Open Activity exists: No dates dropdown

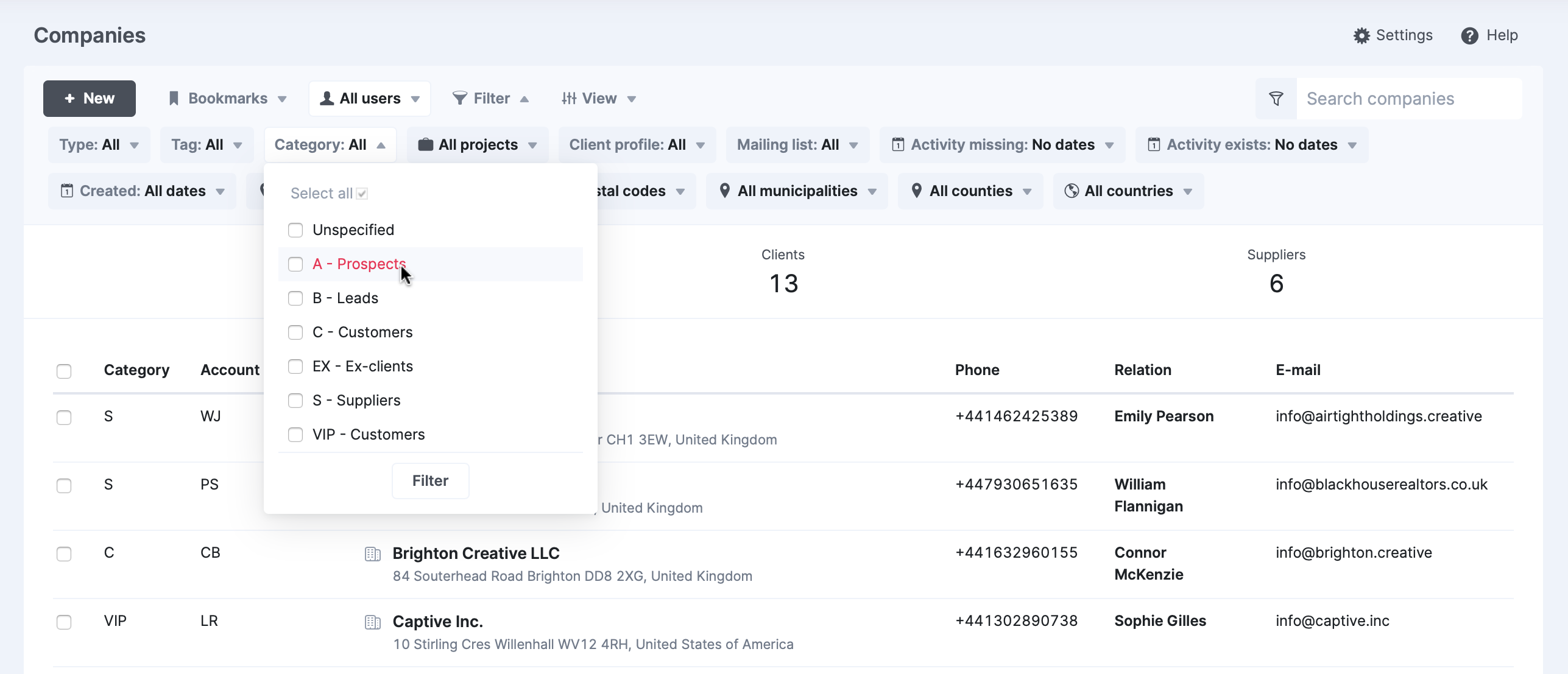click(x=1252, y=145)
